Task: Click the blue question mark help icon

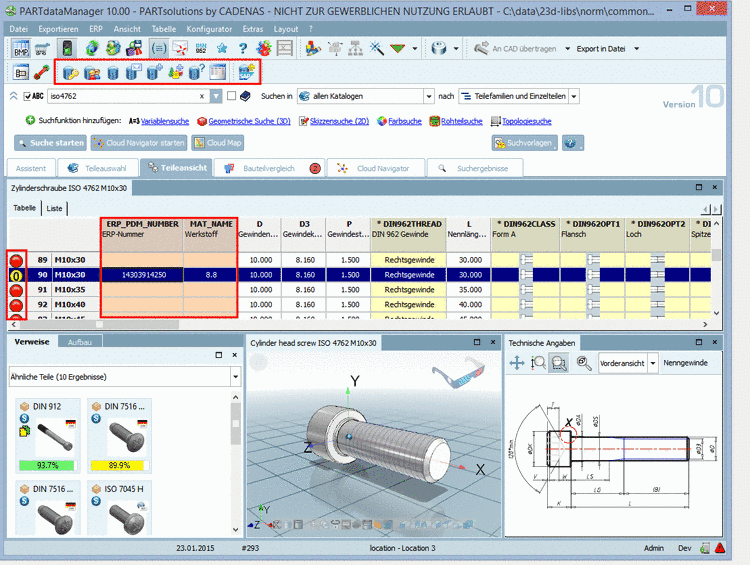Action: pos(241,47)
